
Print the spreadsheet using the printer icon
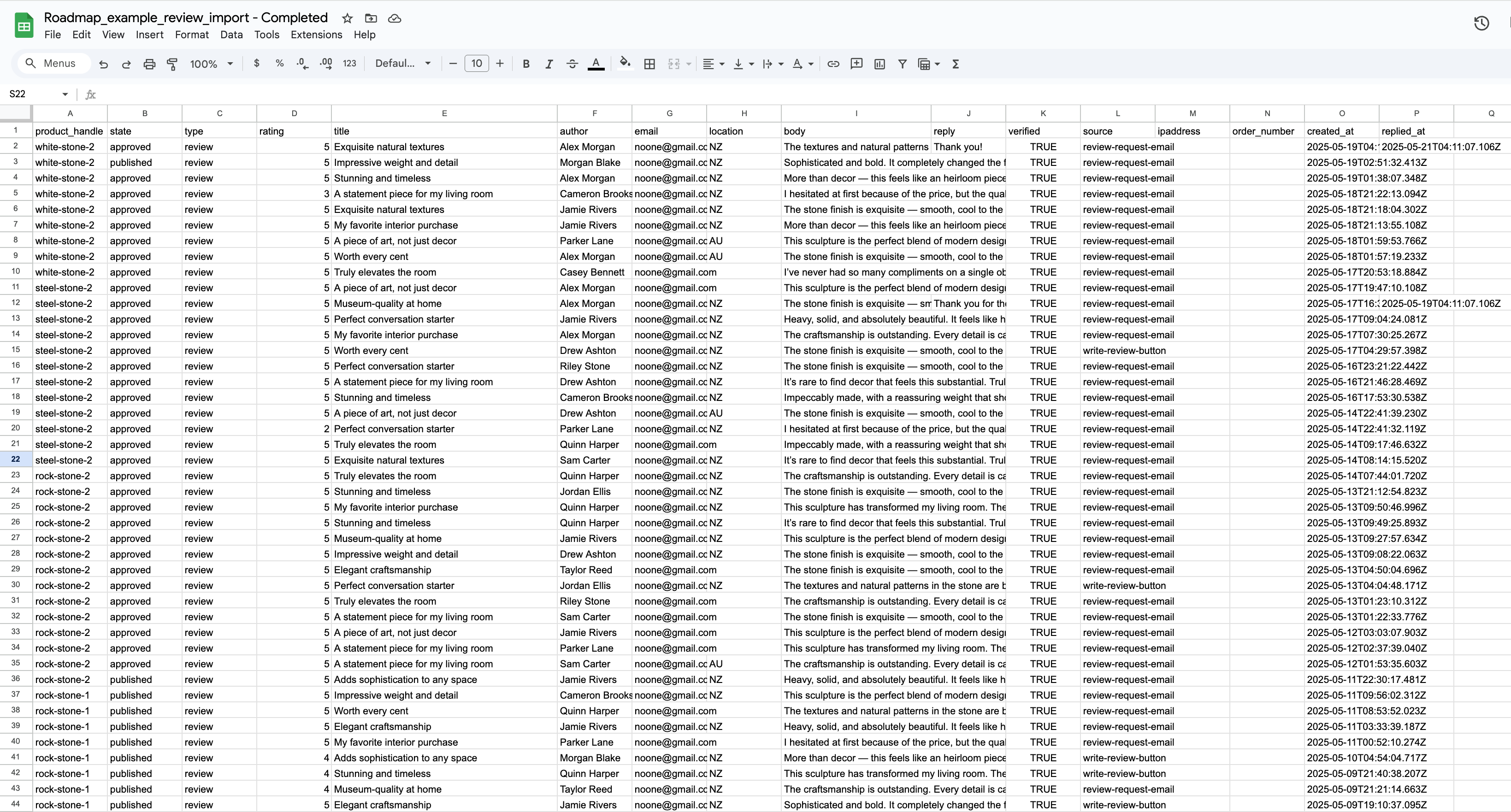tap(149, 64)
